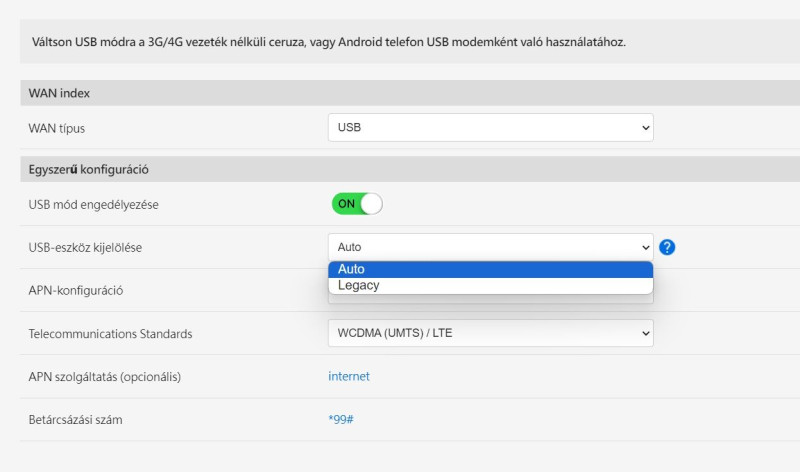Toggle the USB mód engedélyezése switch
800x472 pixels.
pos(357,204)
